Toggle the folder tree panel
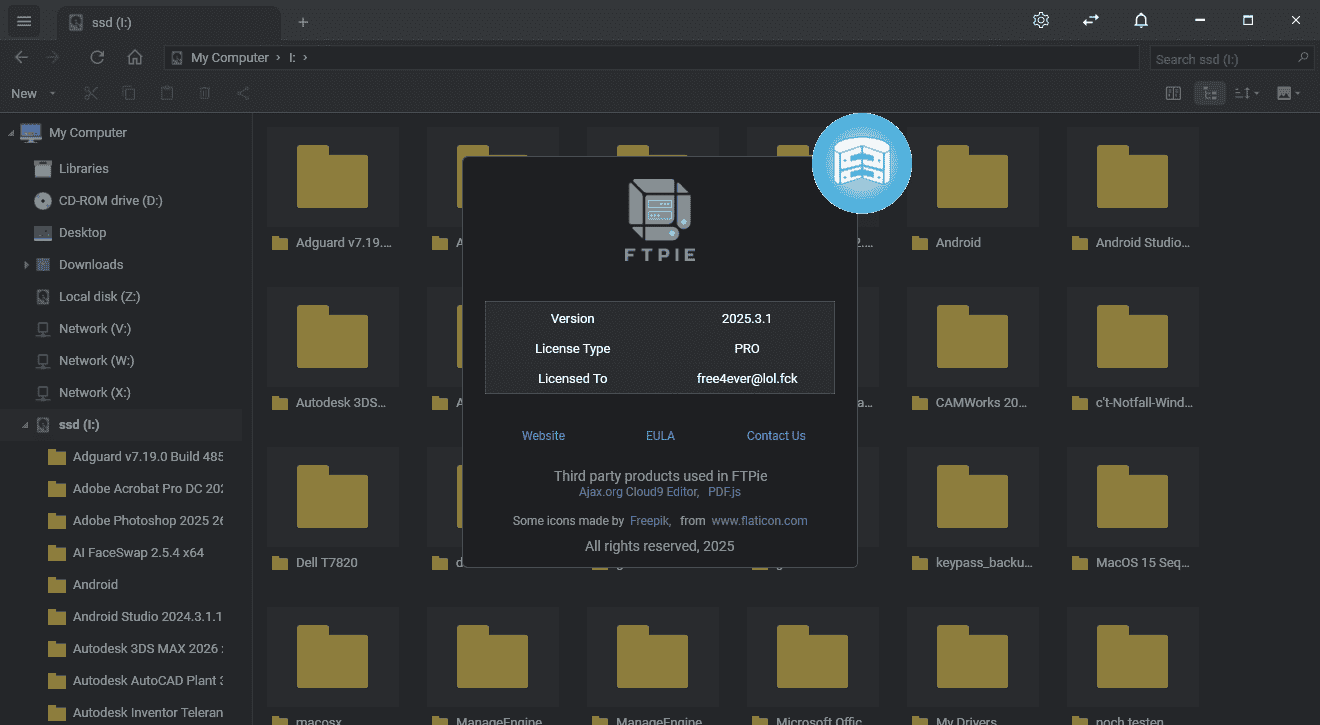The image size is (1320, 725). (1210, 93)
